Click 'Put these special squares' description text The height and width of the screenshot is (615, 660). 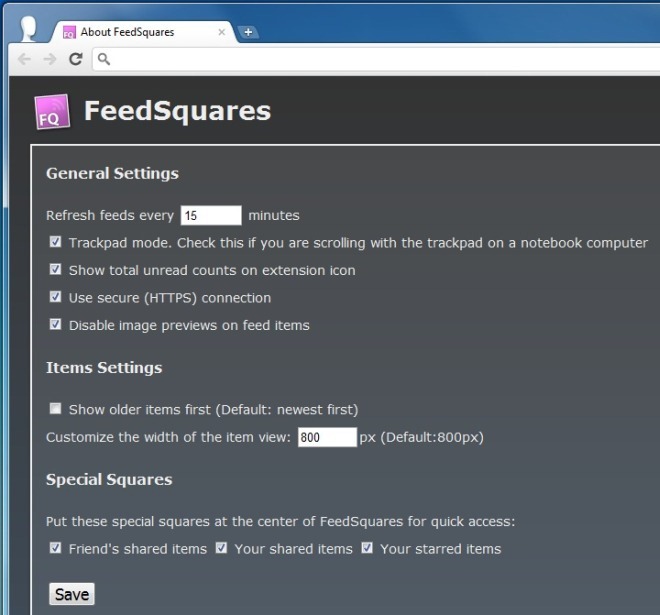point(280,522)
